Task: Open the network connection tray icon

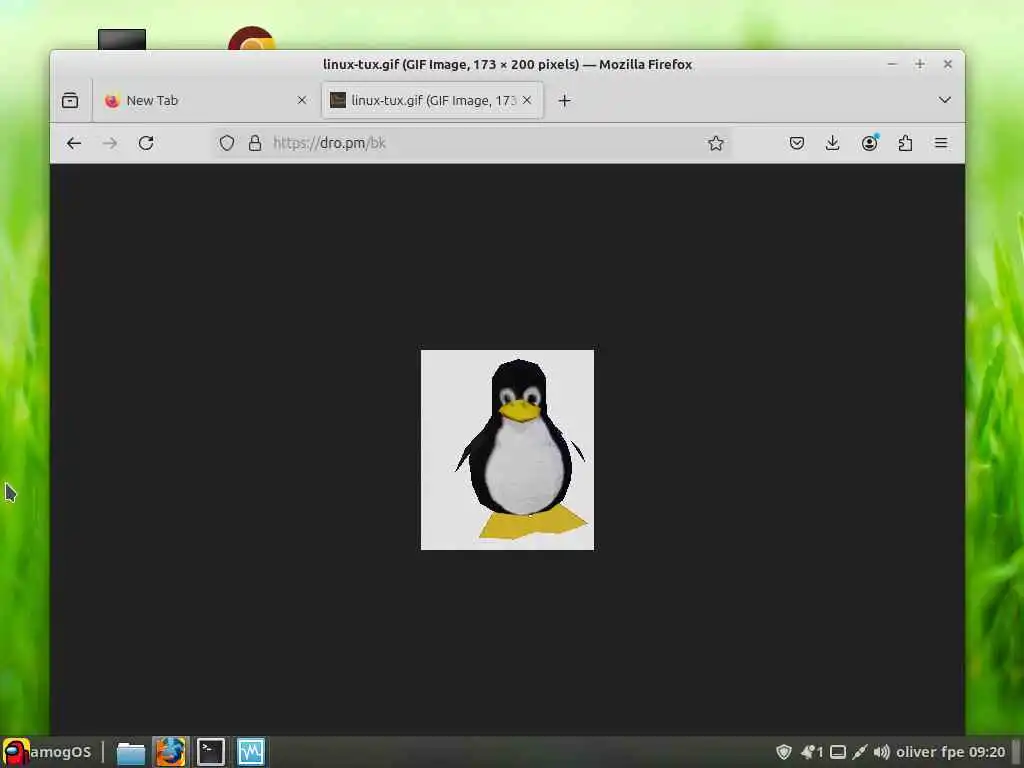Action: point(860,752)
